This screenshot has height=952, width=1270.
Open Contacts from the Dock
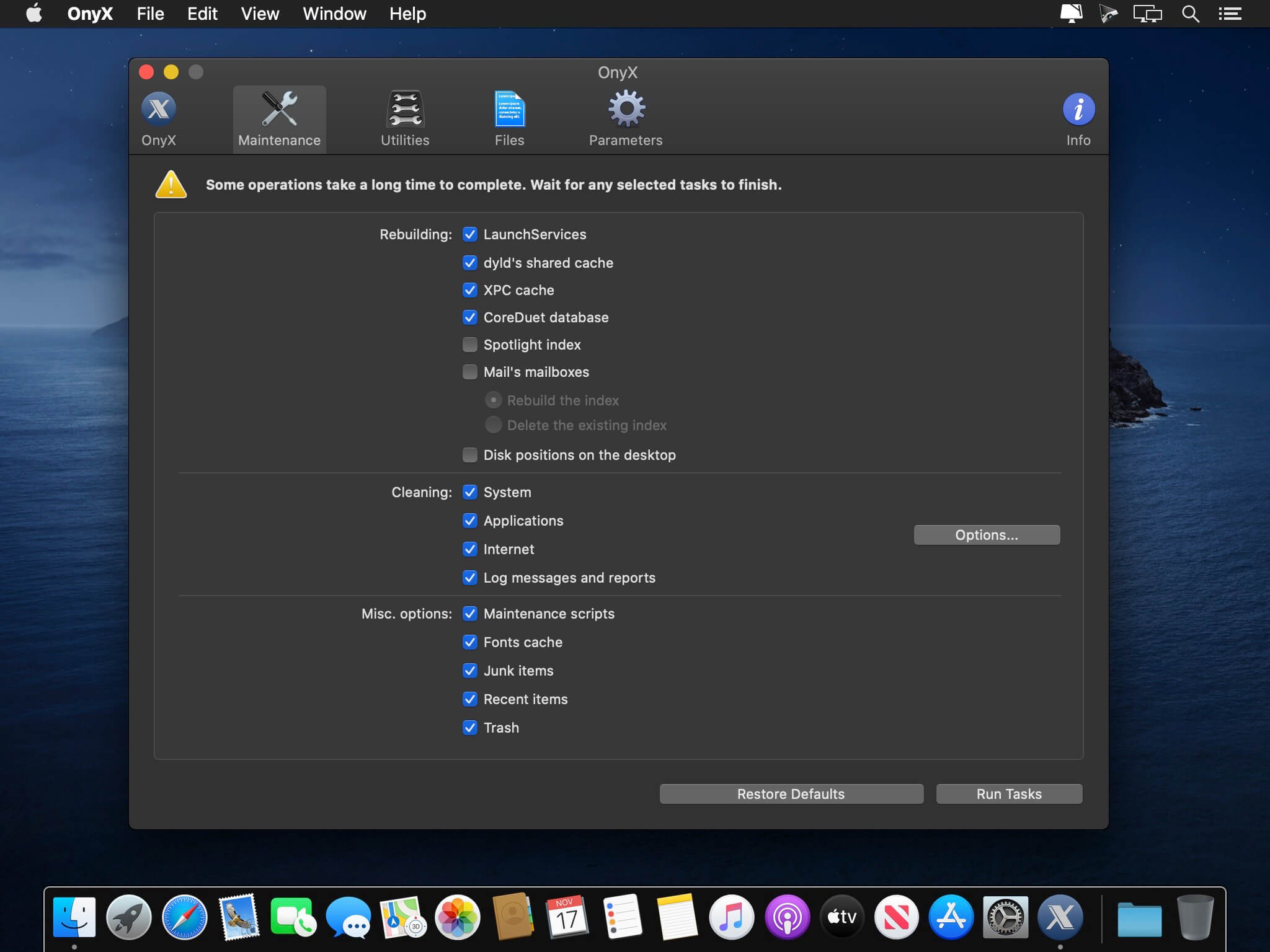[512, 917]
